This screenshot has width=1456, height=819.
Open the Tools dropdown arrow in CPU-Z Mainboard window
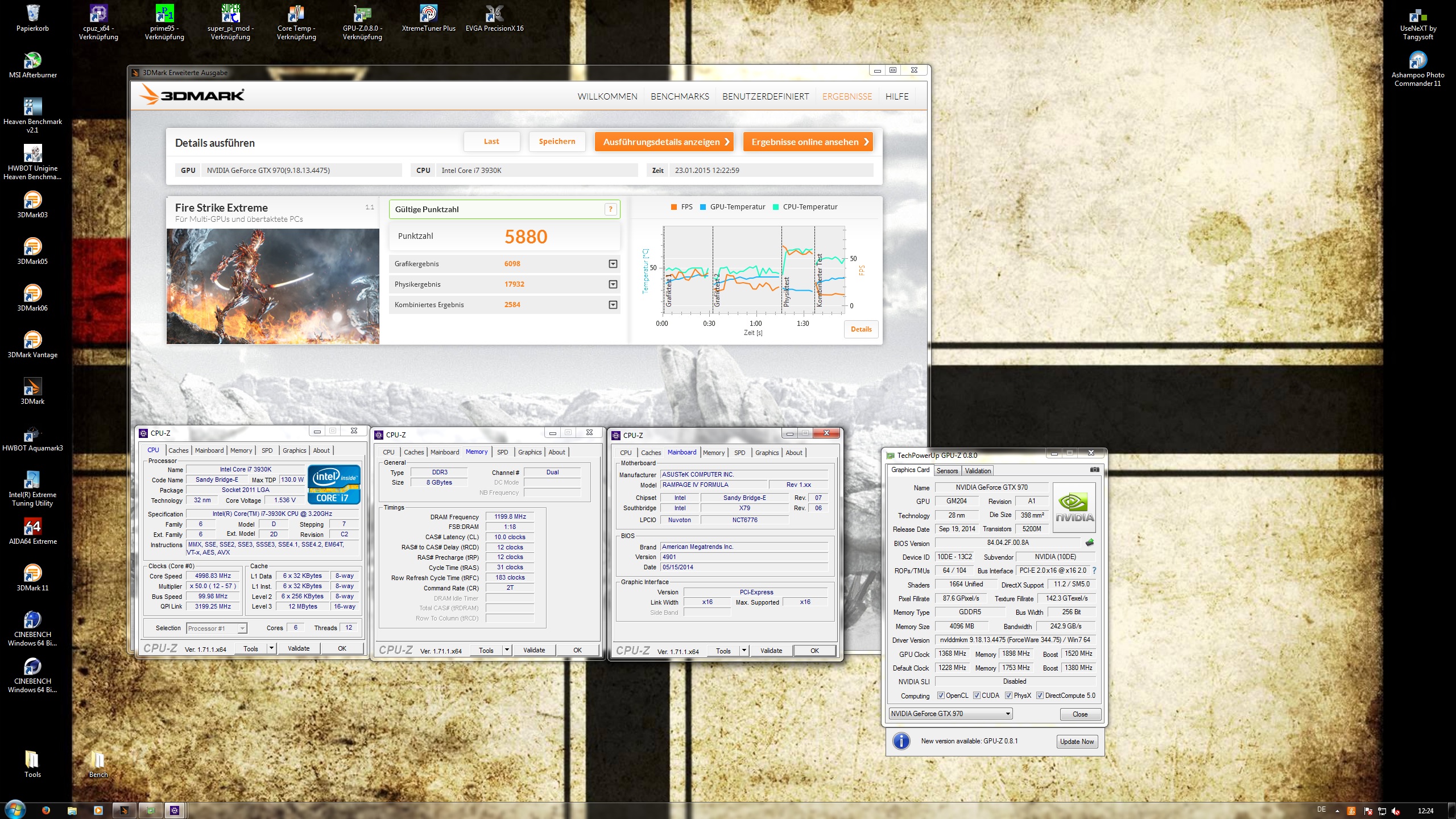[x=744, y=651]
